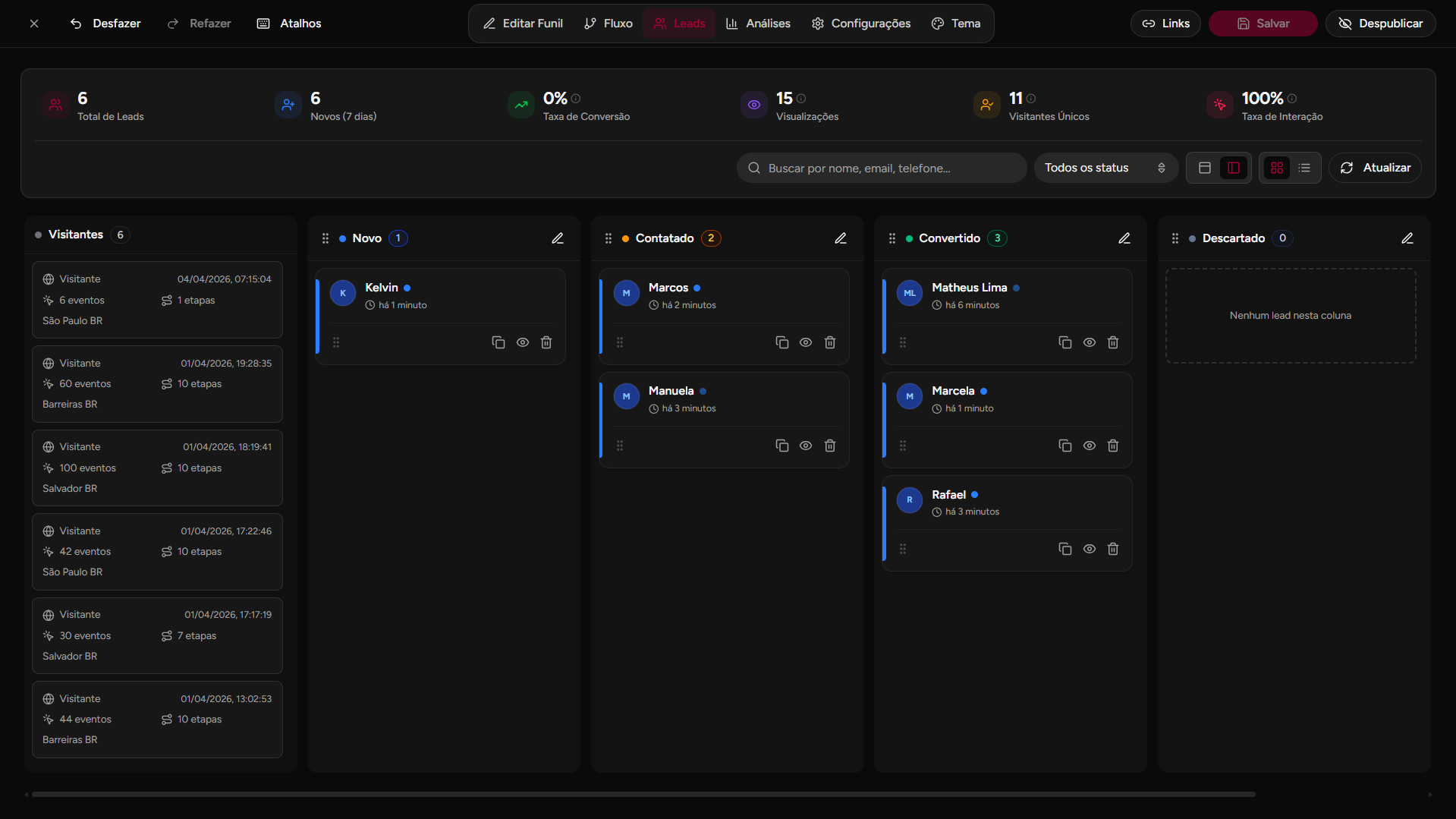Select the grid view icon
Viewport: 1456px width, 819px height.
coord(1277,168)
